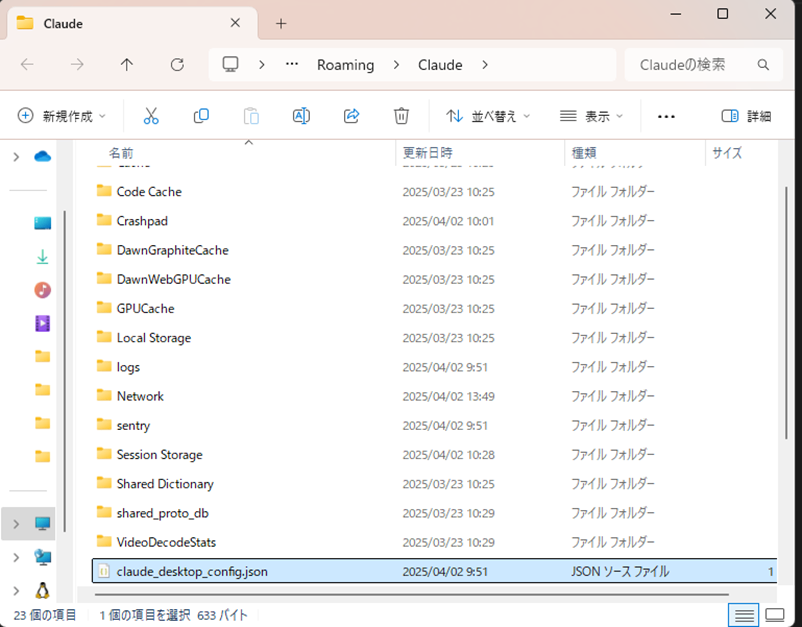The image size is (802, 627).
Task: Go forward with the right arrow
Action: pyautogui.click(x=77, y=64)
